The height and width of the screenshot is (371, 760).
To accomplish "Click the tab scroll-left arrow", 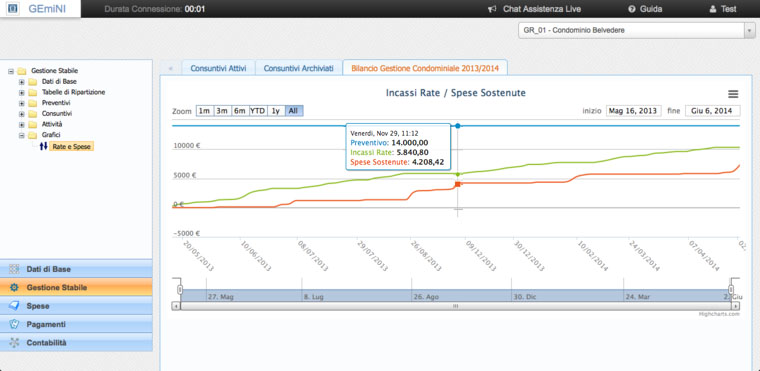I will click(x=170, y=68).
